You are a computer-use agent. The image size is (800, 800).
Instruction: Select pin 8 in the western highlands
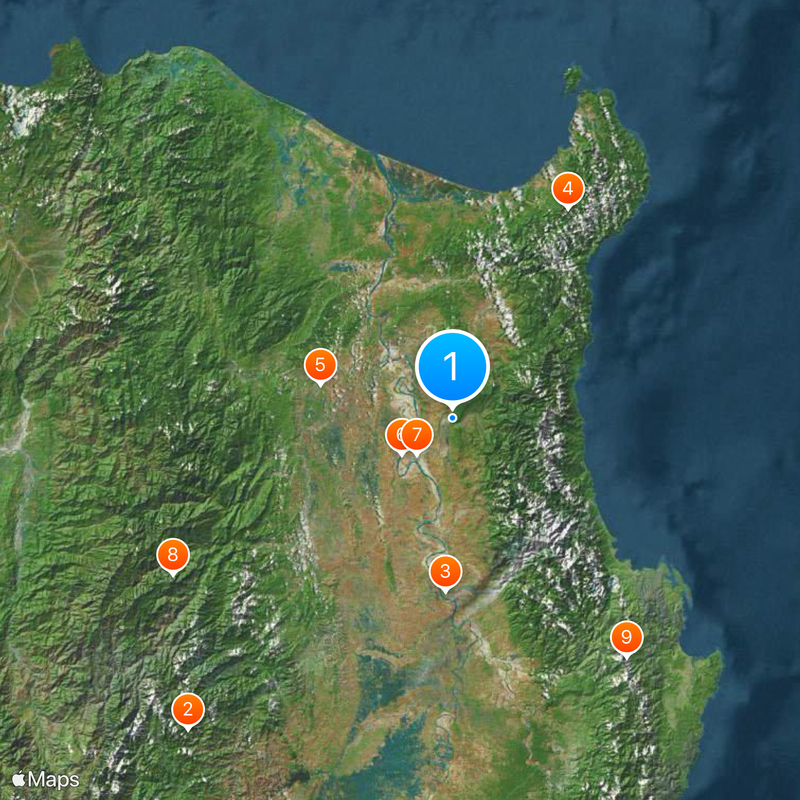point(172,551)
